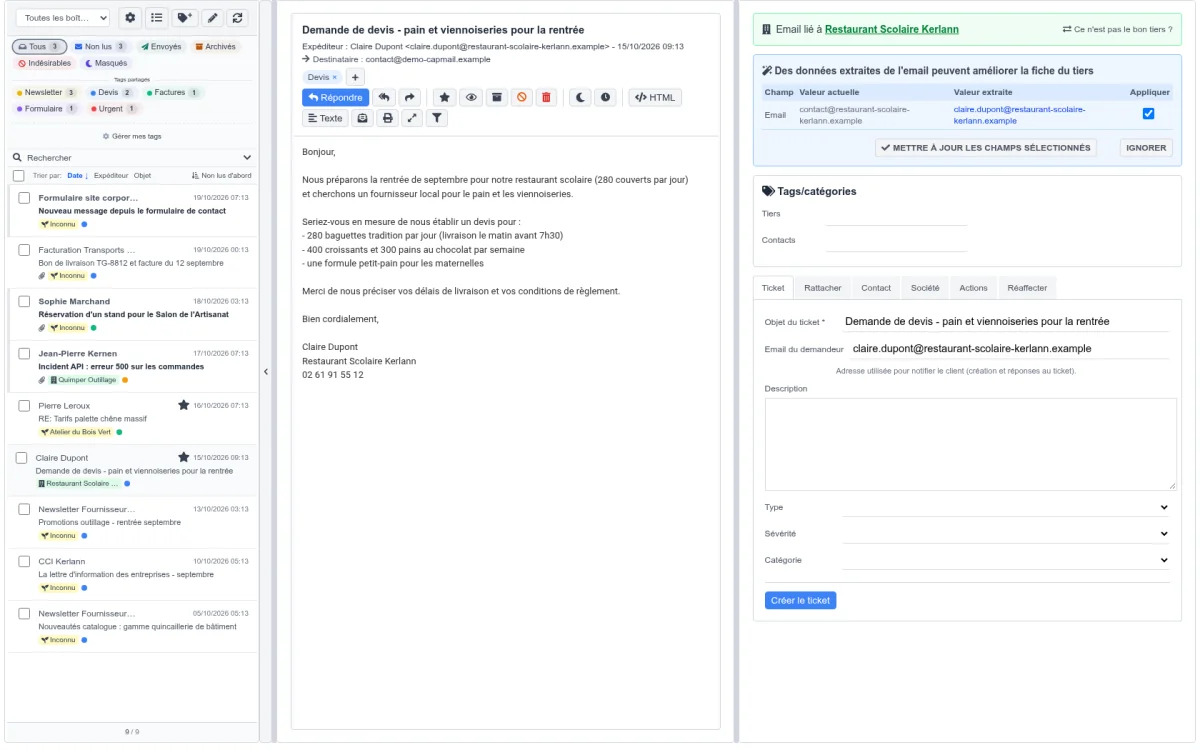Click the eye icon in email toolbar
This screenshot has width=1200, height=750.
point(471,97)
